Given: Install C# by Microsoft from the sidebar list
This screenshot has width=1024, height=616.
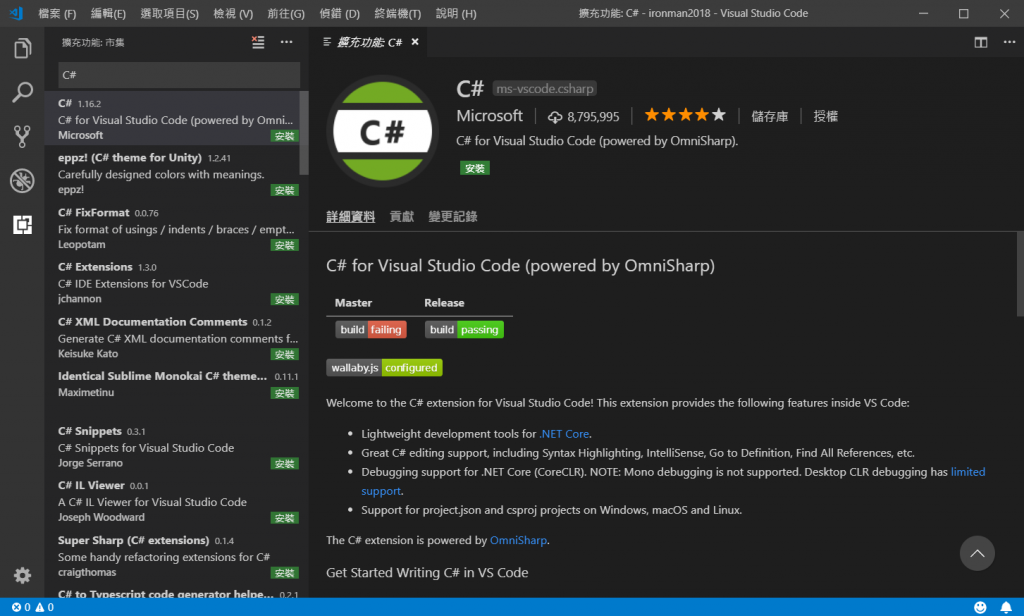Looking at the screenshot, I should (285, 137).
